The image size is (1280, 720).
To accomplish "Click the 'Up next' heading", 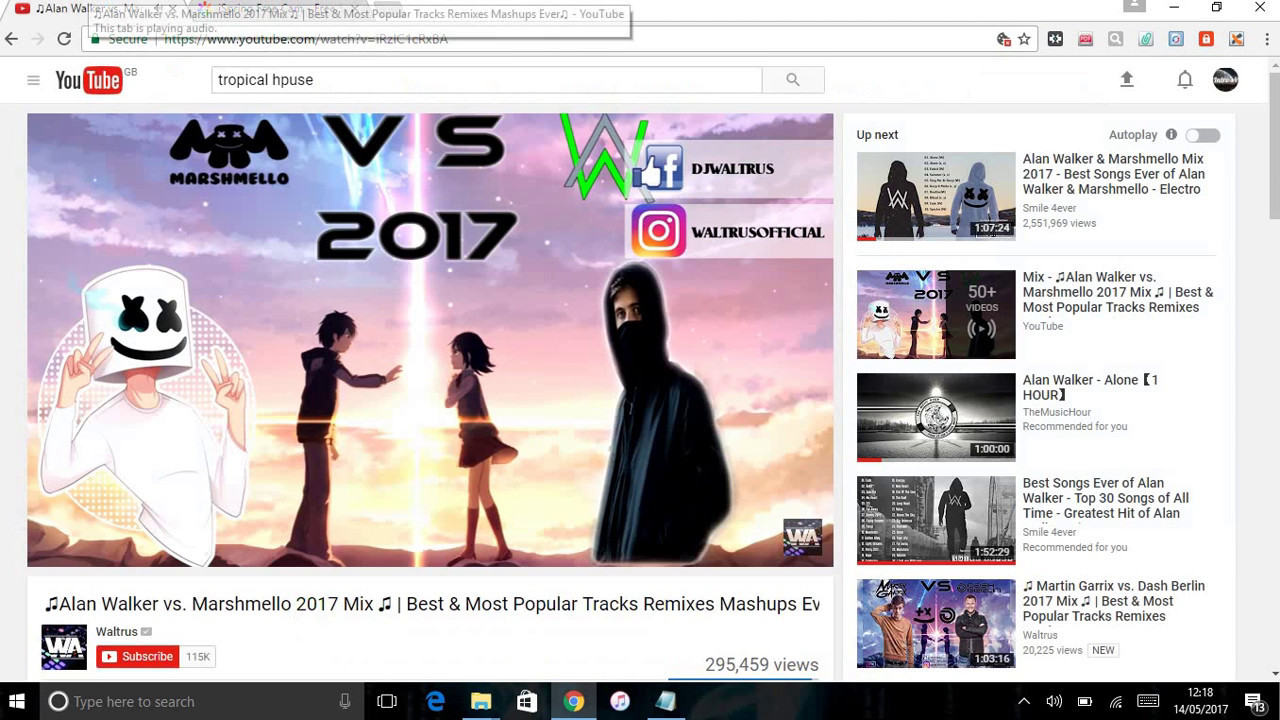I will (877, 135).
